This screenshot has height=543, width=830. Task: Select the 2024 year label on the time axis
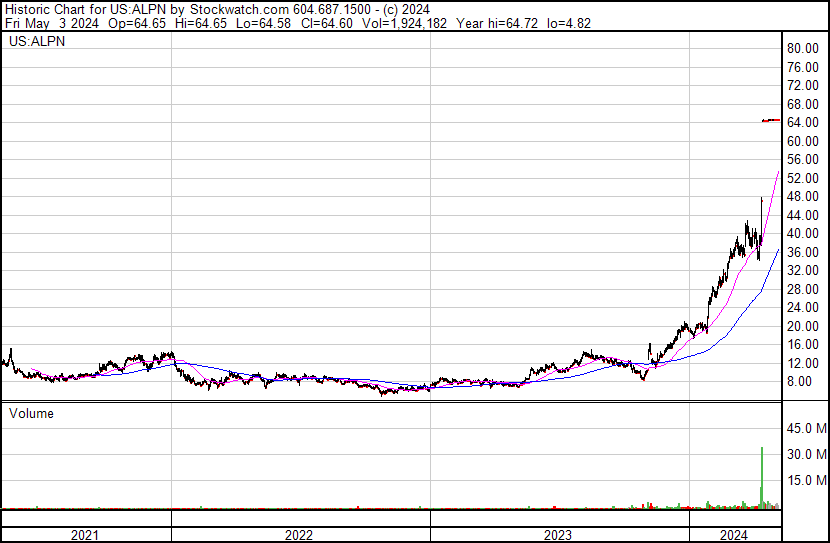(x=734, y=535)
